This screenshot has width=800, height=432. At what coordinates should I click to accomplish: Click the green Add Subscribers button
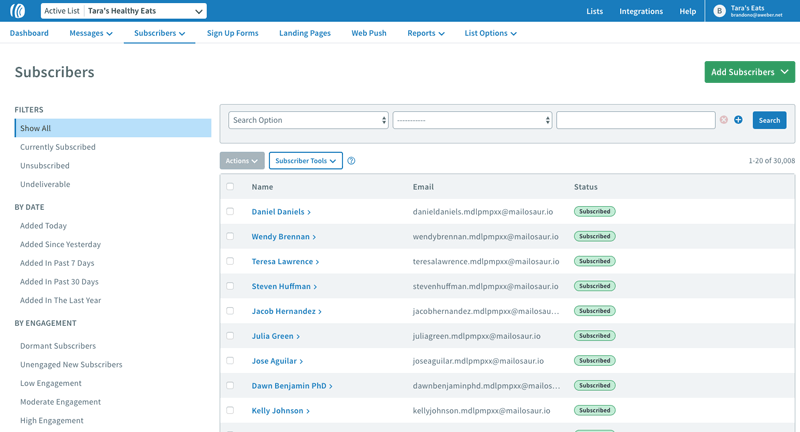point(749,72)
